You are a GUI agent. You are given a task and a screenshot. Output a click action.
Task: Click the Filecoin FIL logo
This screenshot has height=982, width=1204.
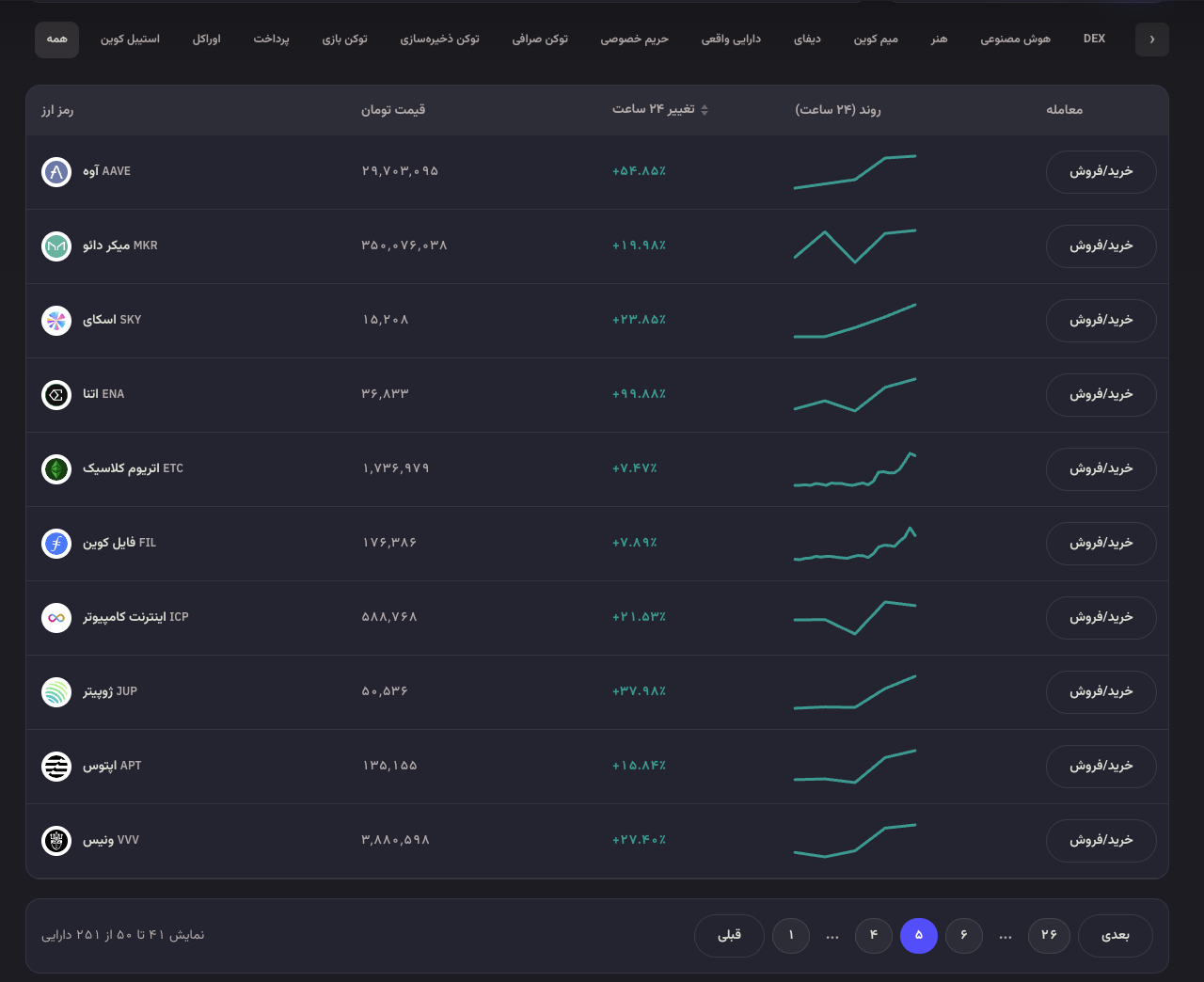click(x=56, y=544)
